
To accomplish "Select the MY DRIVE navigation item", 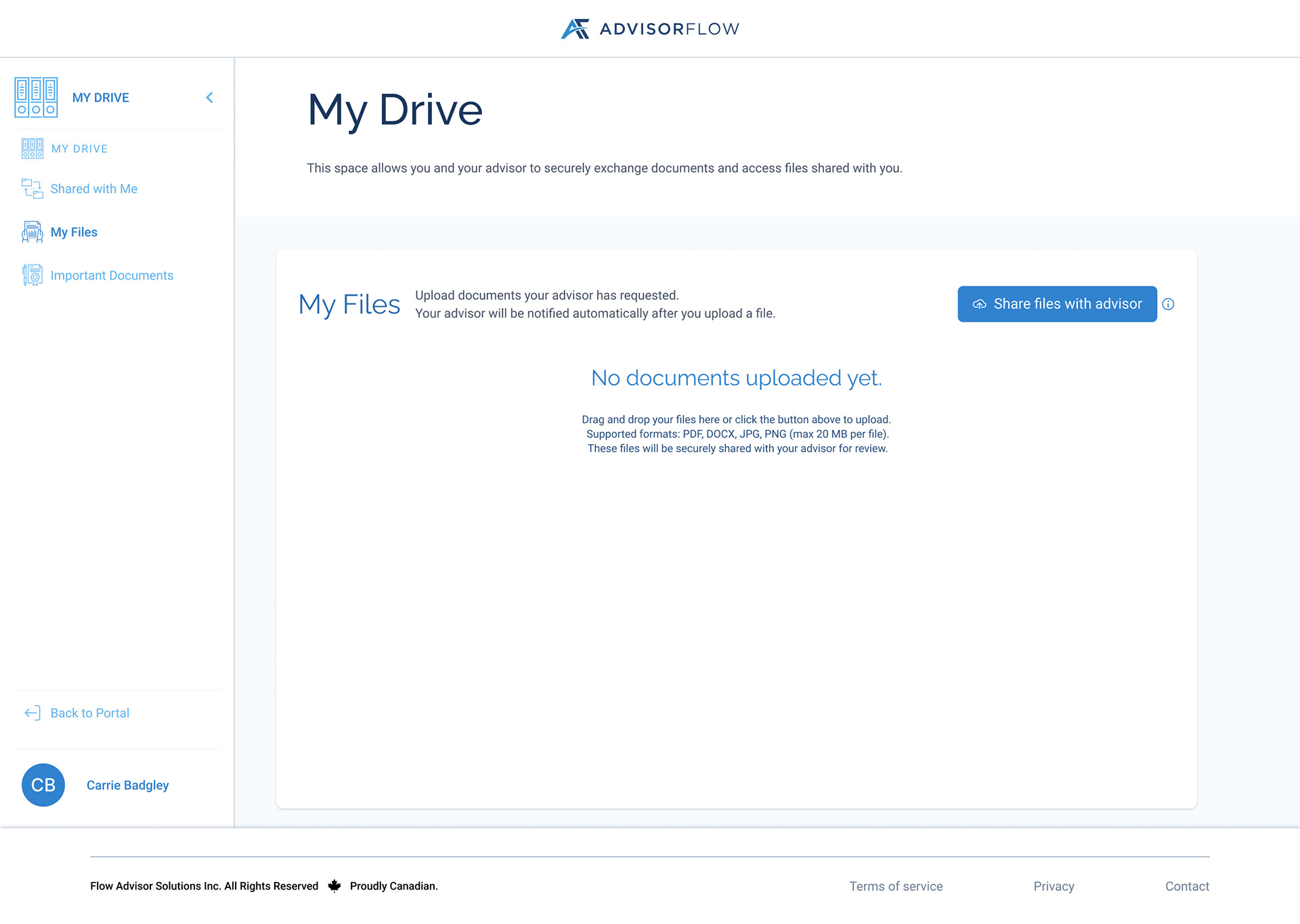I will click(79, 148).
